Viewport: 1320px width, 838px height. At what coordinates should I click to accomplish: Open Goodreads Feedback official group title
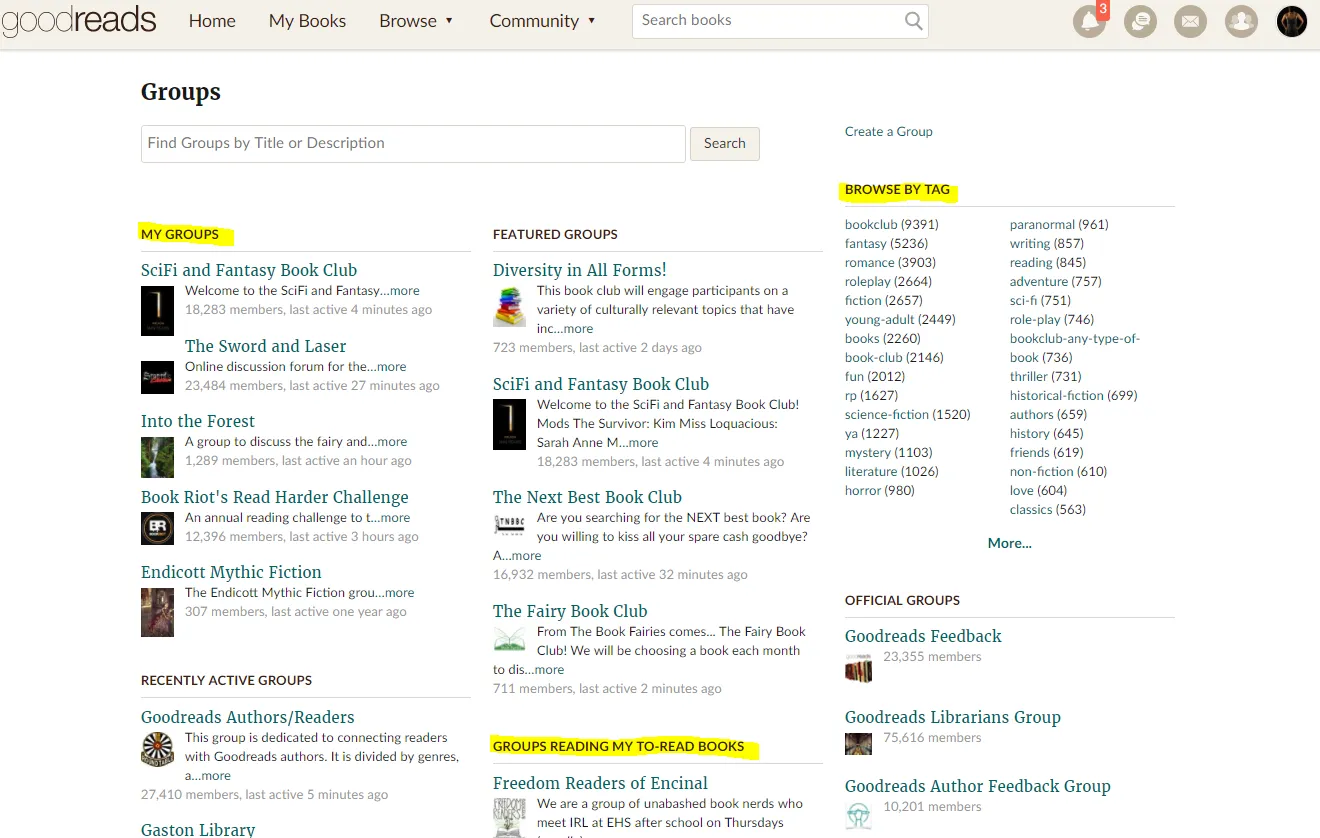tap(923, 636)
